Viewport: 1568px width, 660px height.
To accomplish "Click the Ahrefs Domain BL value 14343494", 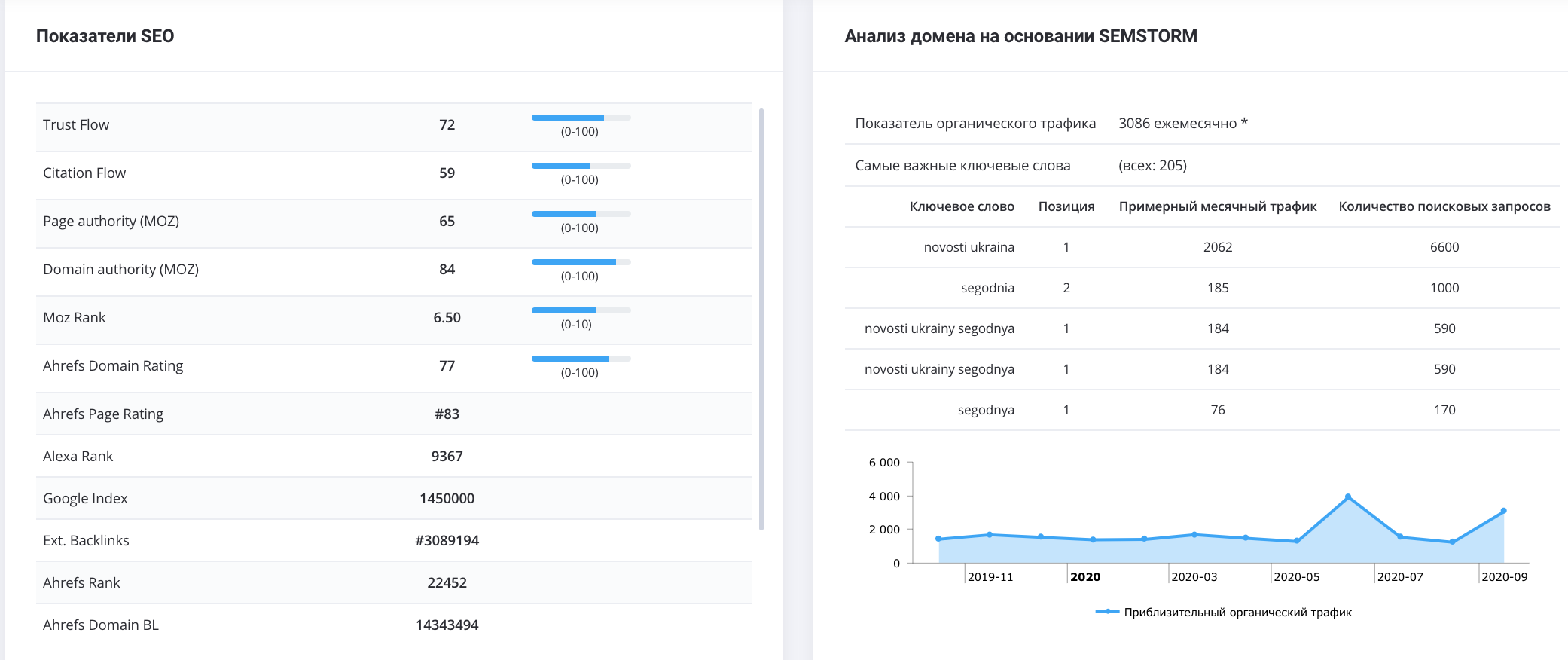I will click(447, 625).
